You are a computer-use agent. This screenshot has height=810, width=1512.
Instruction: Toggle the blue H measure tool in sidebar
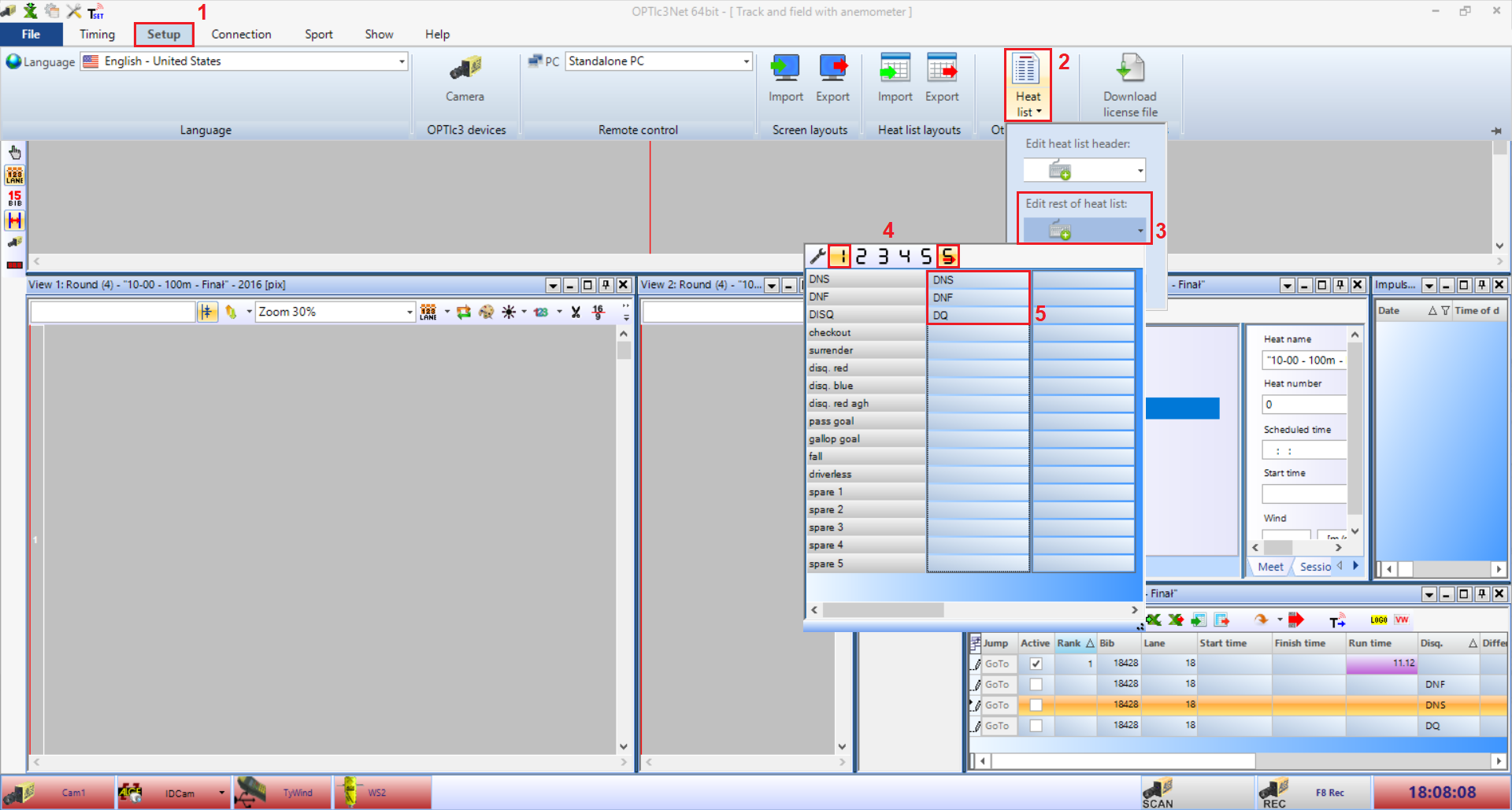click(x=15, y=220)
